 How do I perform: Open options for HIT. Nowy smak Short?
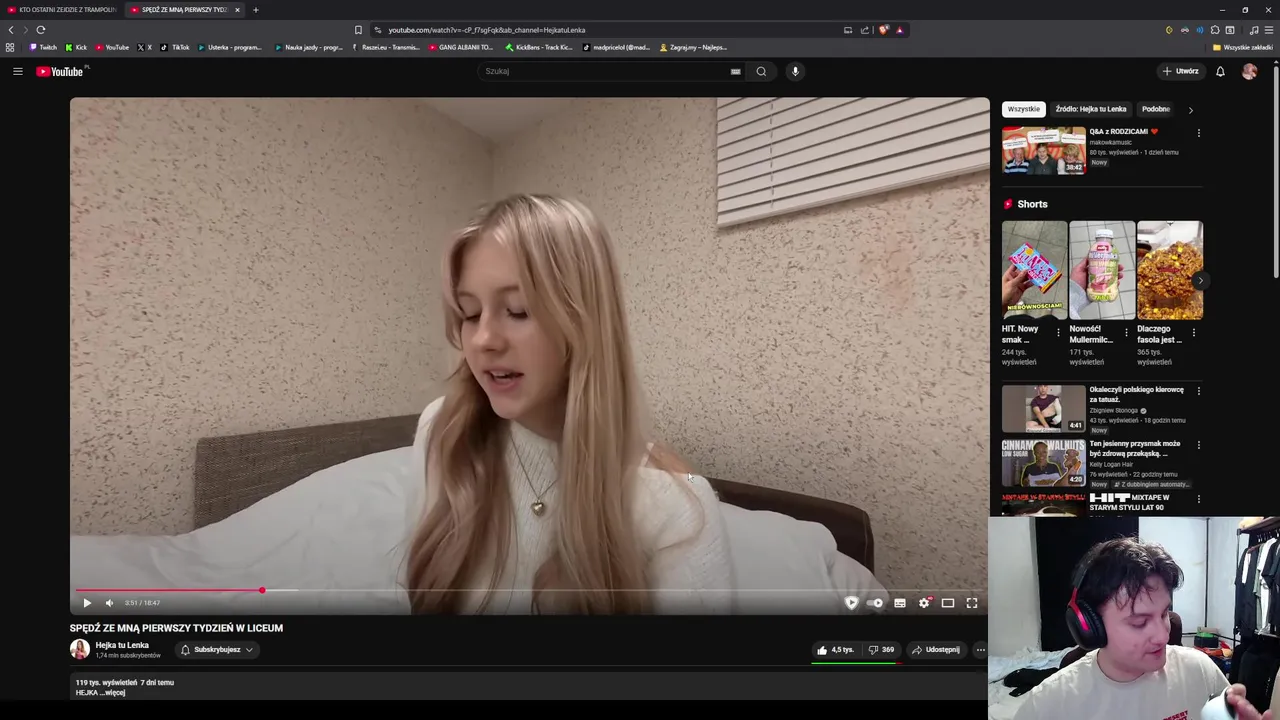[1059, 332]
